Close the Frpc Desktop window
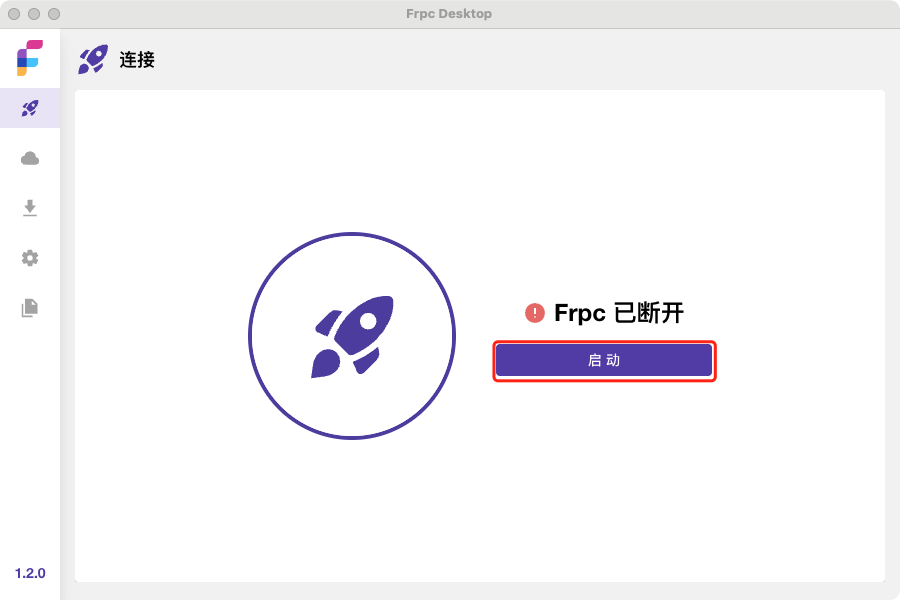 click(14, 14)
